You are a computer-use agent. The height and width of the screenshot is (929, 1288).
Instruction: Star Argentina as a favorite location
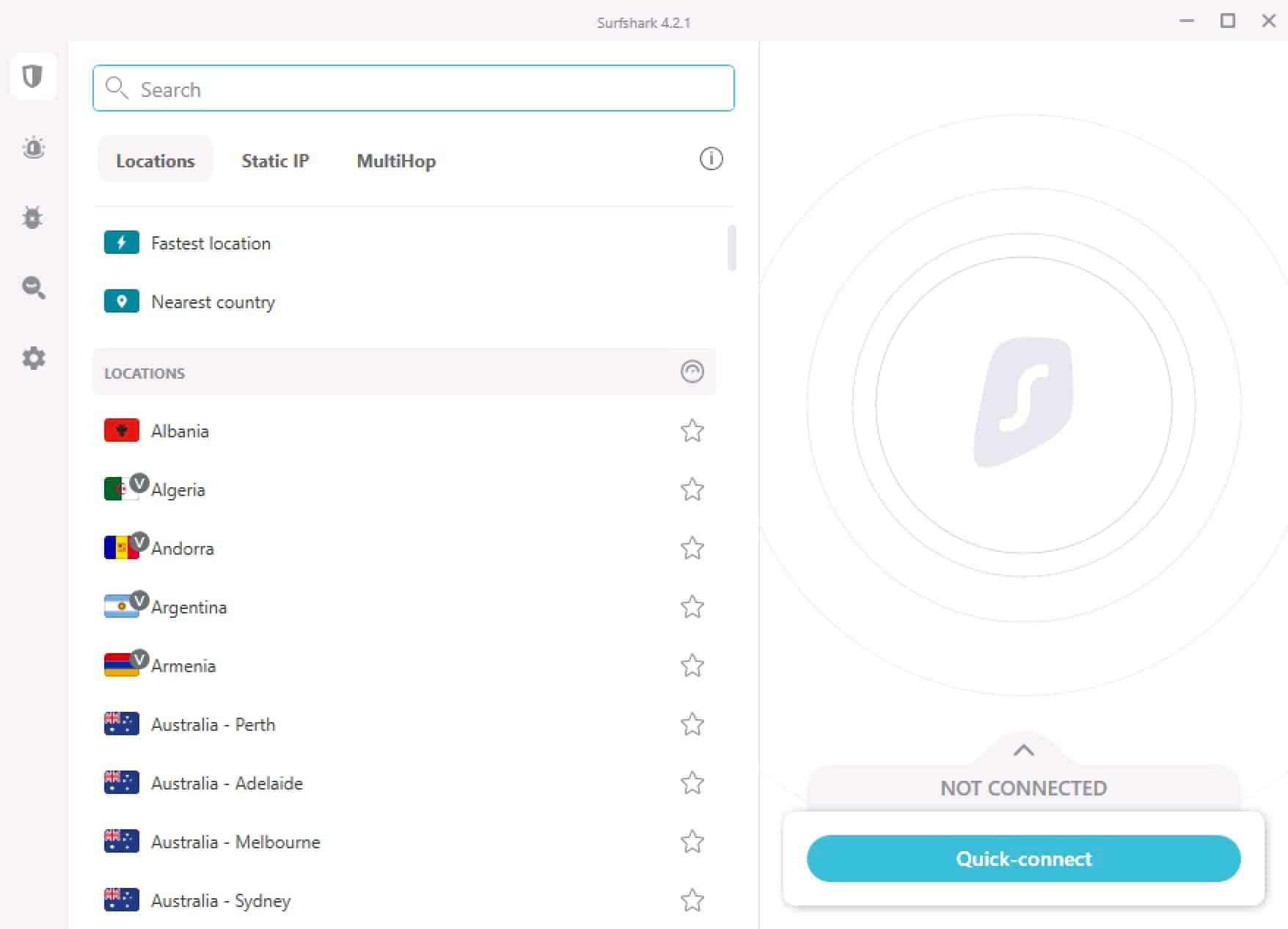pyautogui.click(x=692, y=607)
